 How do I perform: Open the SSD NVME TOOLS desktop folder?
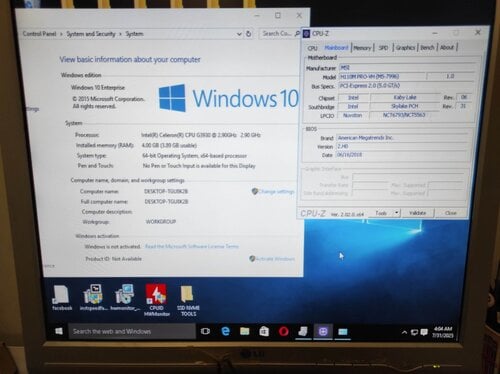188,300
